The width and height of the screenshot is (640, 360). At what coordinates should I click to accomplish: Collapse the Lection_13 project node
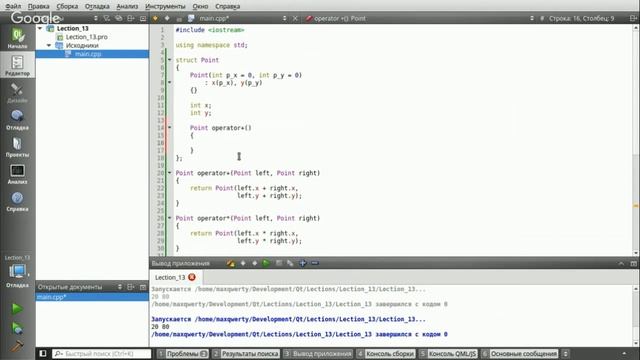click(40, 28)
